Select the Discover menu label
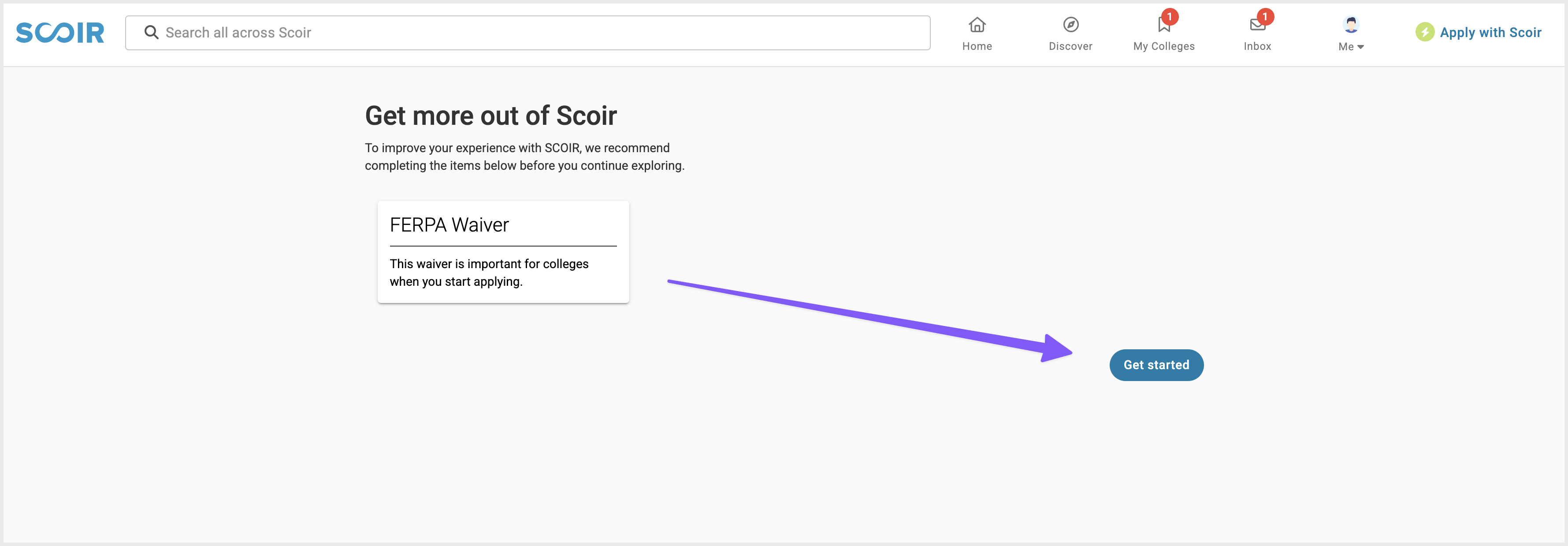The height and width of the screenshot is (546, 1568). click(1070, 47)
